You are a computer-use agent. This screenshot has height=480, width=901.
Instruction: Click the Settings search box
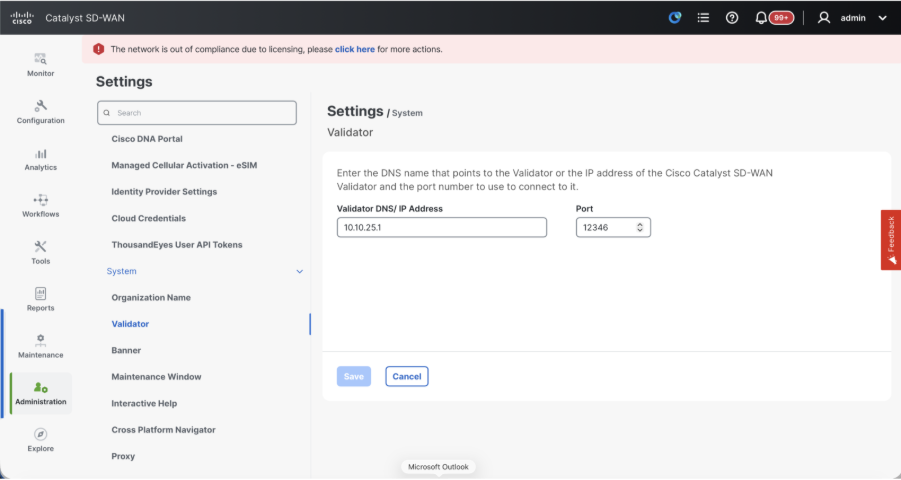point(197,113)
